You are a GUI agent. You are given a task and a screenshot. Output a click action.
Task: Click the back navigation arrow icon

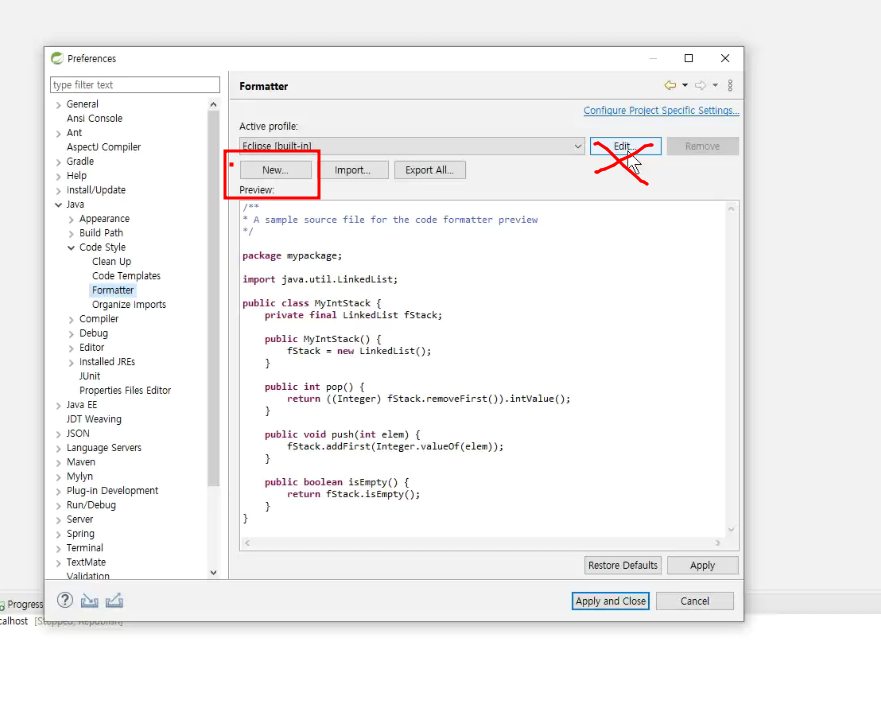tap(670, 85)
